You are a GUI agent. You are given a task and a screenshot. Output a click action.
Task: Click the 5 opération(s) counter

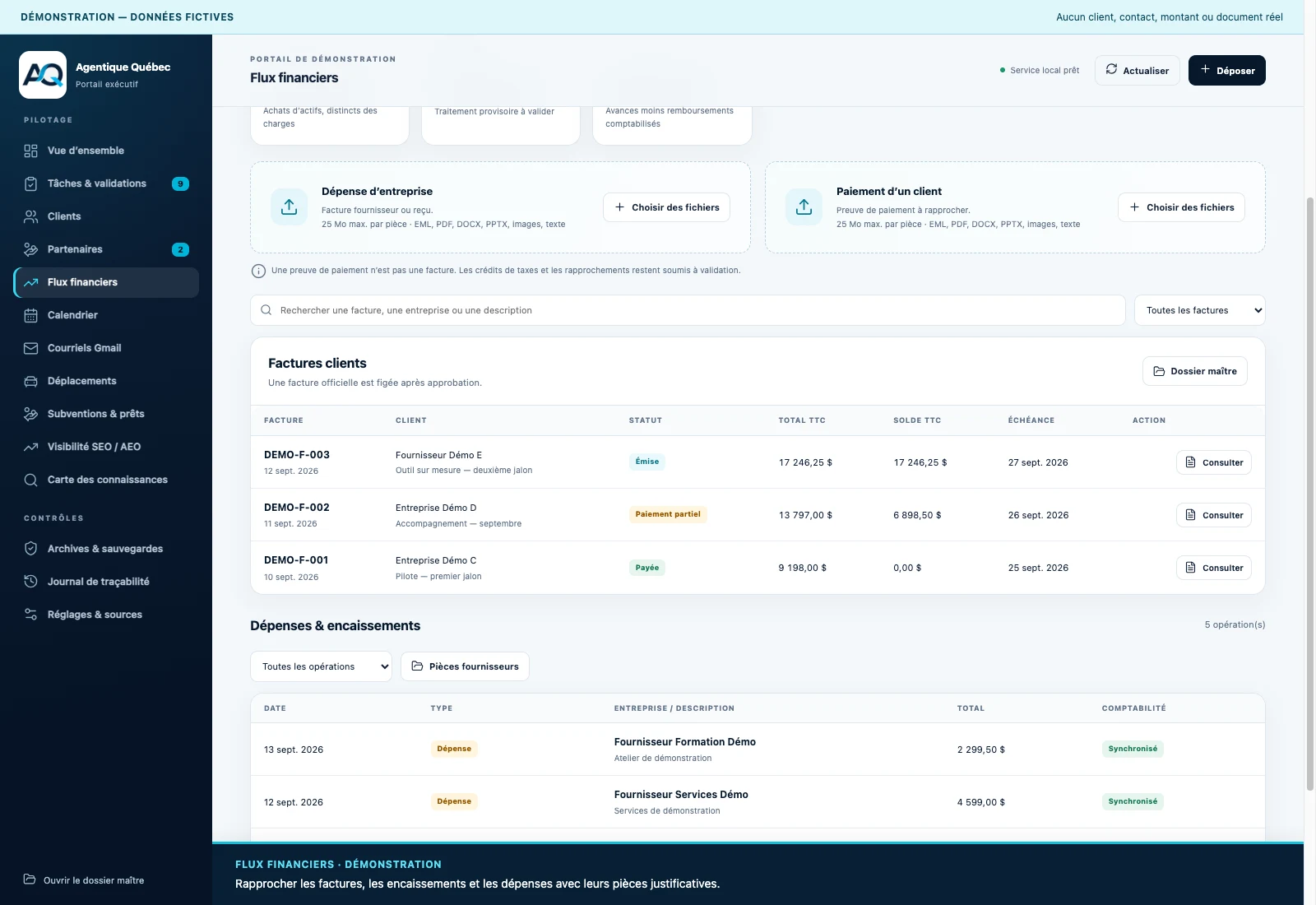click(1235, 624)
